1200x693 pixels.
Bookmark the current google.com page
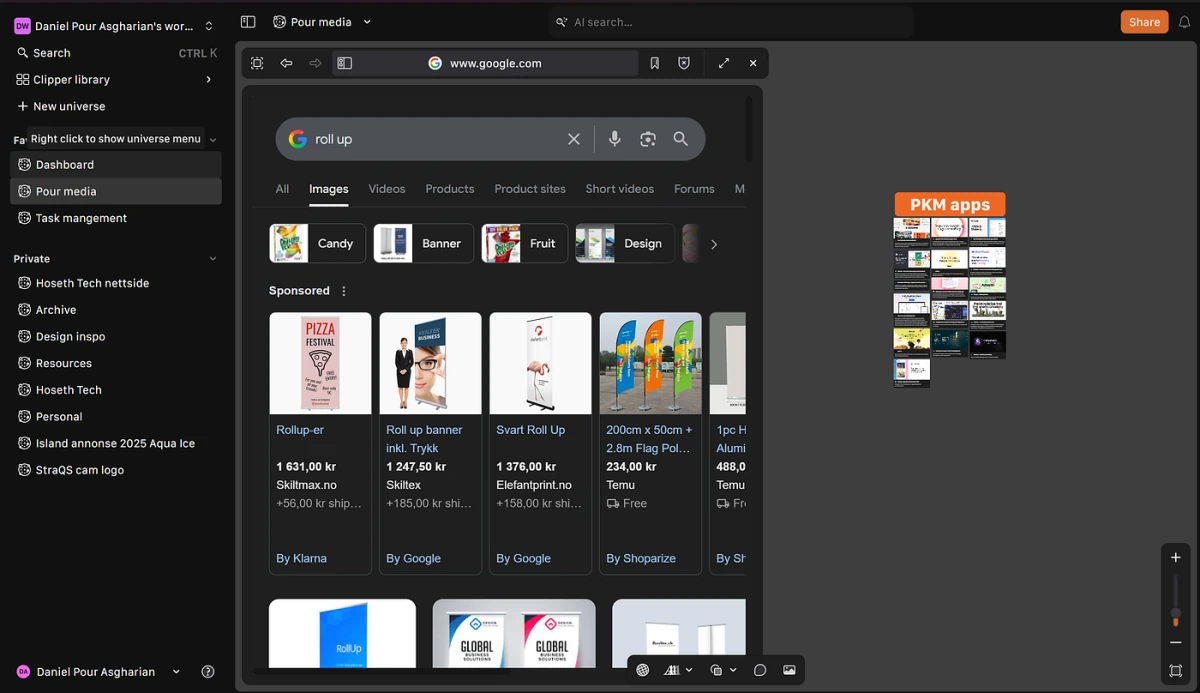pos(654,63)
